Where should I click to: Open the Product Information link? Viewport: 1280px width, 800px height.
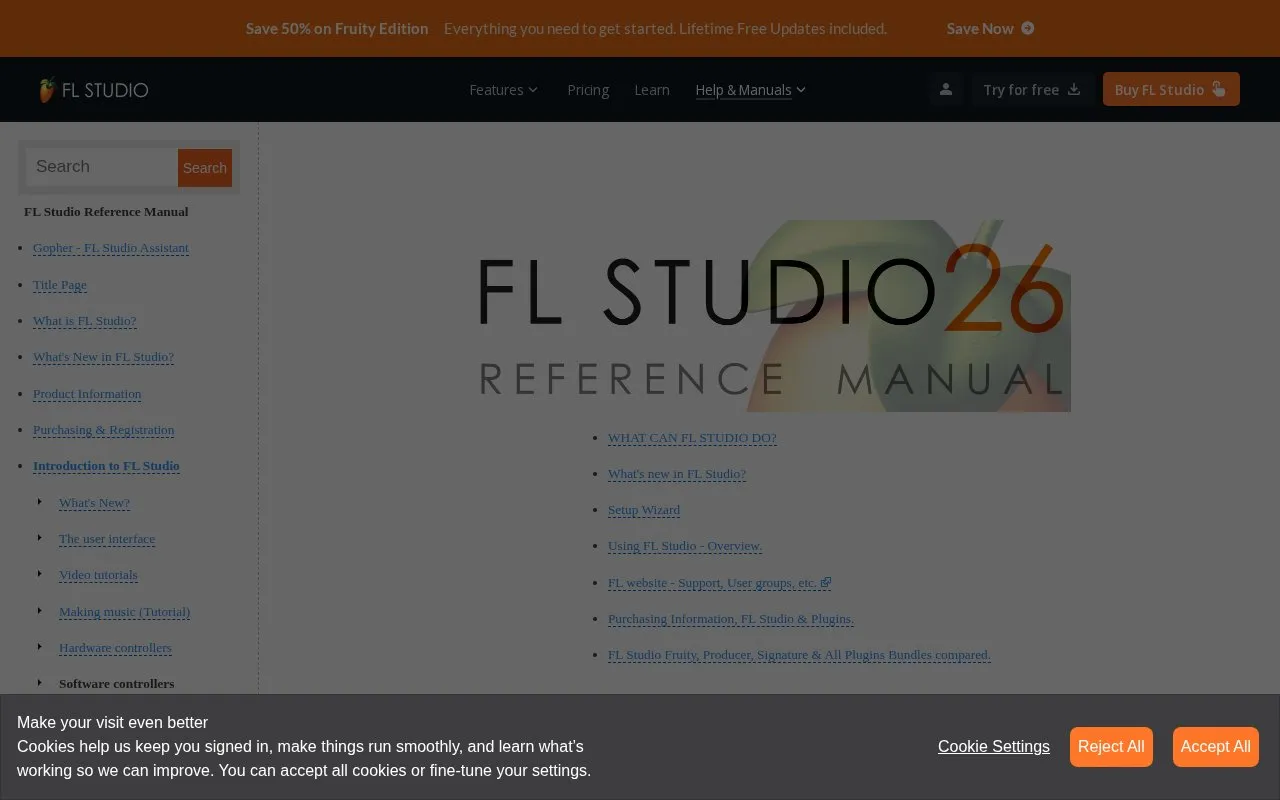tap(87, 394)
